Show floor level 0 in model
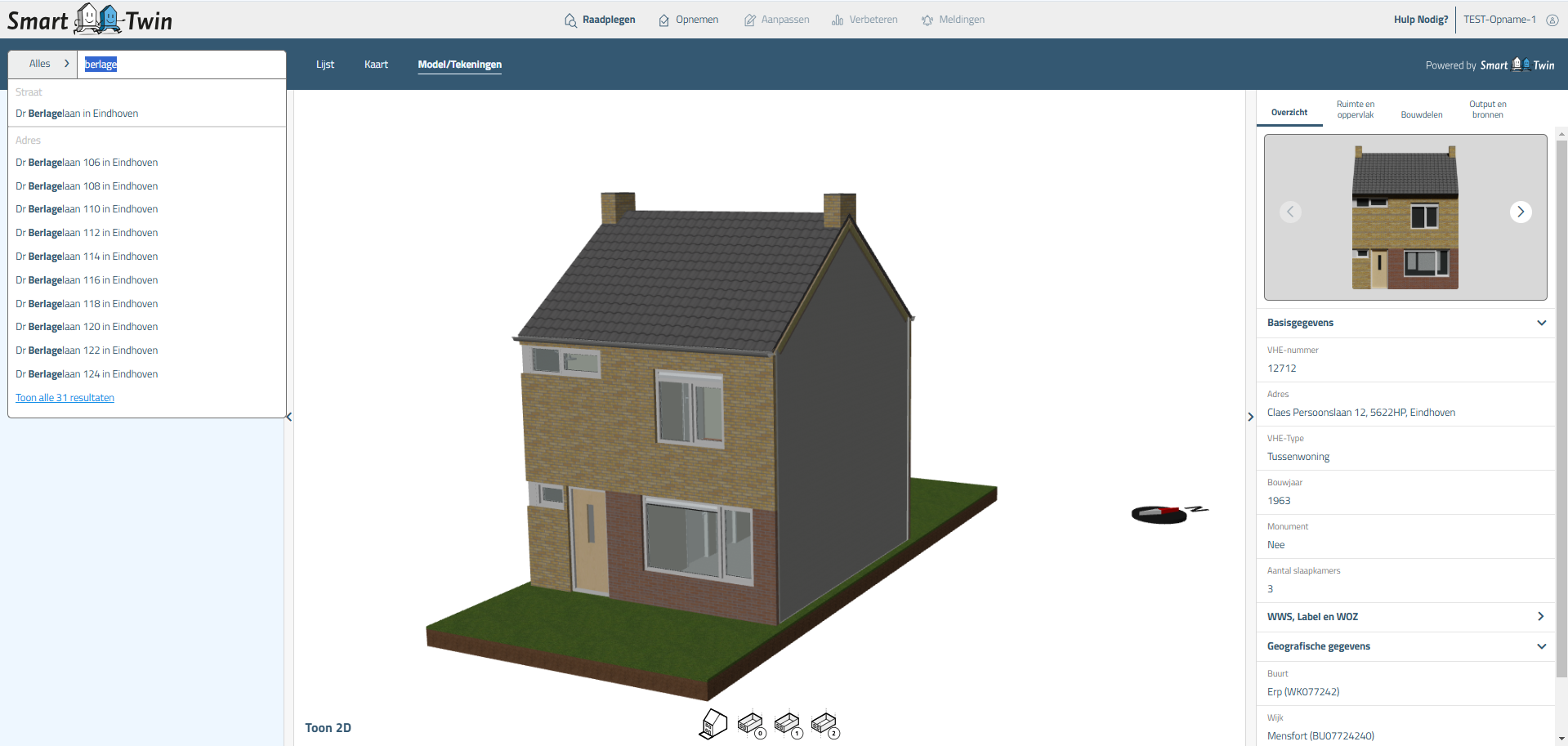1568x746 pixels. click(x=750, y=725)
